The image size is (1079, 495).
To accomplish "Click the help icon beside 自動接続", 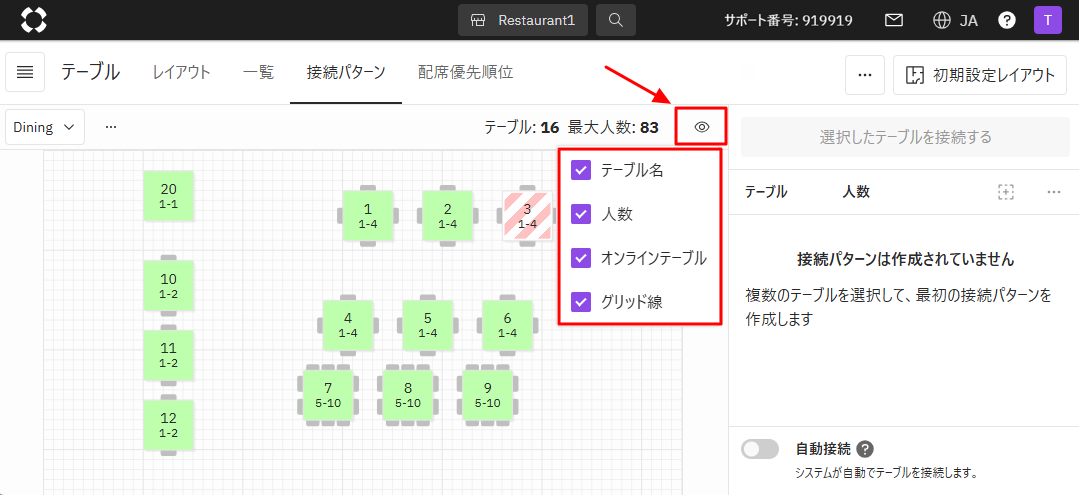I will pyautogui.click(x=866, y=450).
